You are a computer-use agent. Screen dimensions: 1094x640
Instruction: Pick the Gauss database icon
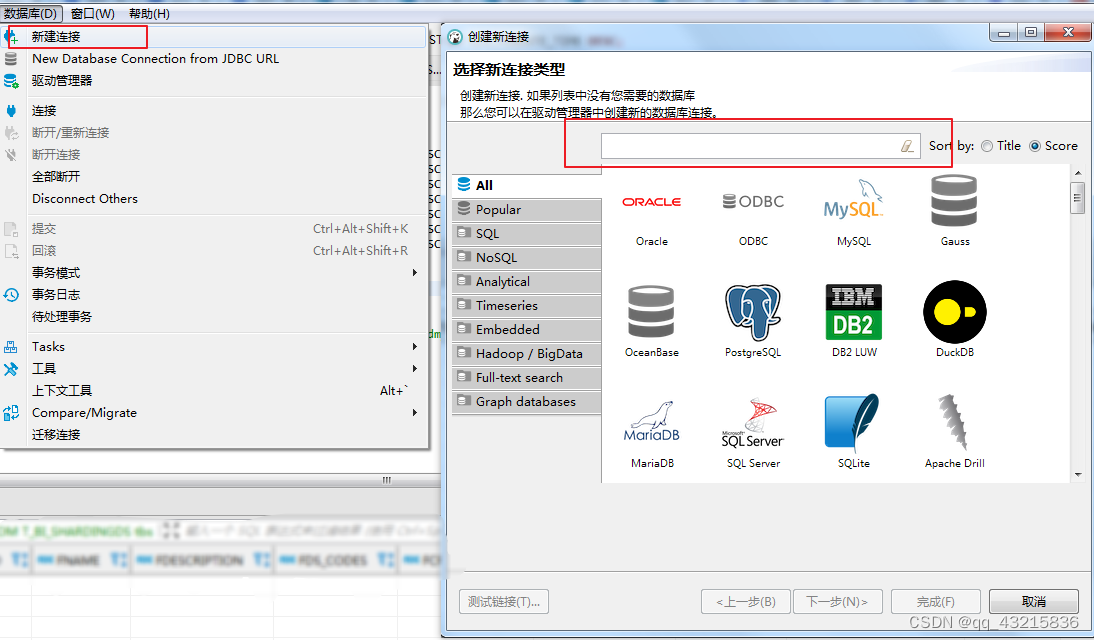[954, 200]
